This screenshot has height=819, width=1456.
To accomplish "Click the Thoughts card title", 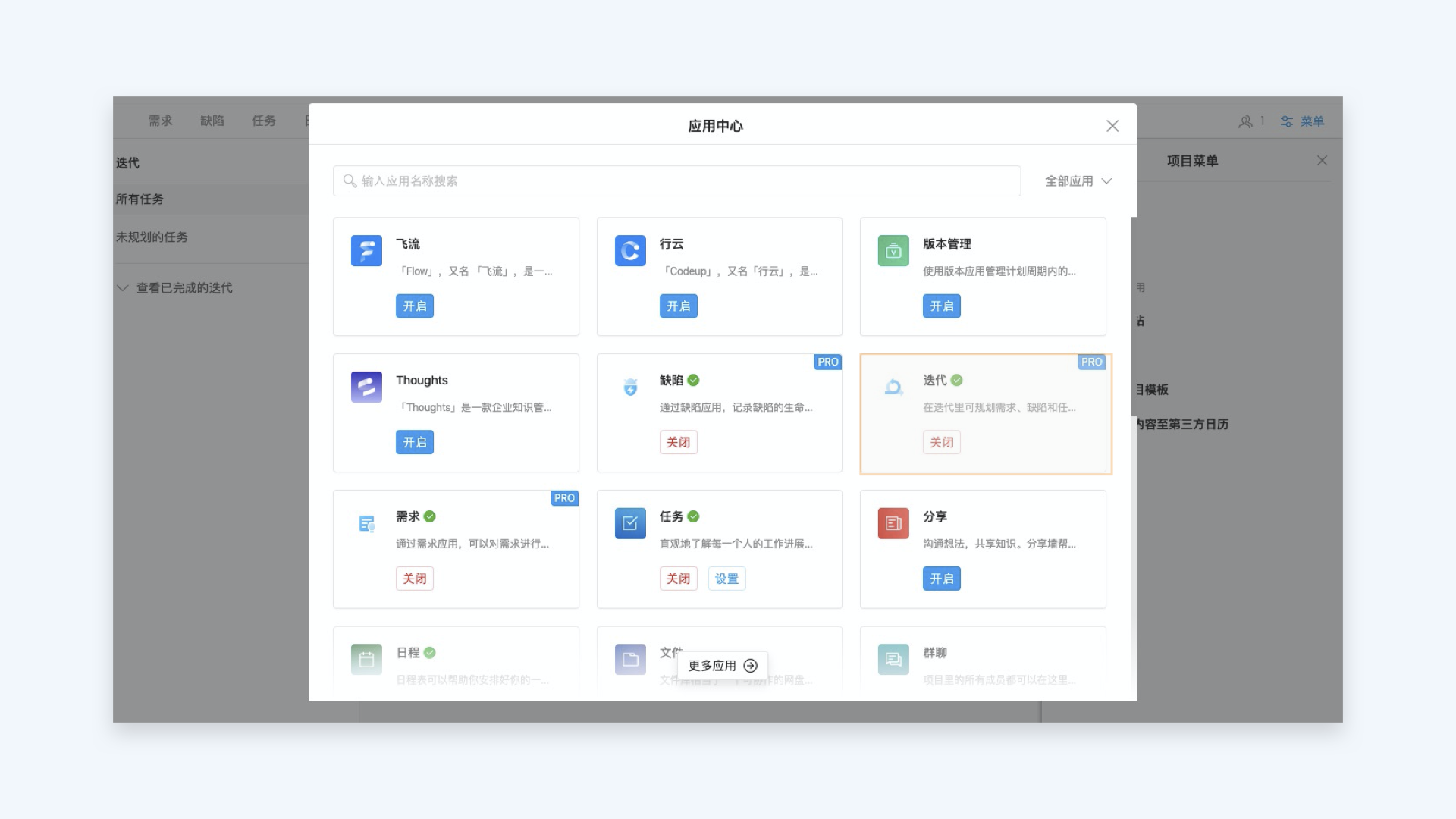I will (422, 380).
